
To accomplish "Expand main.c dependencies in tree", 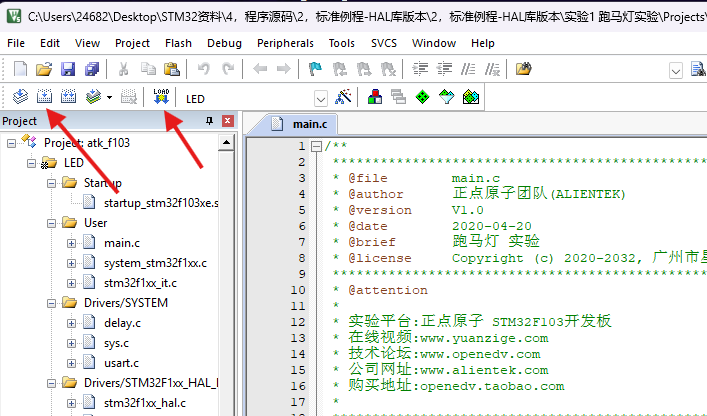I will [71, 243].
